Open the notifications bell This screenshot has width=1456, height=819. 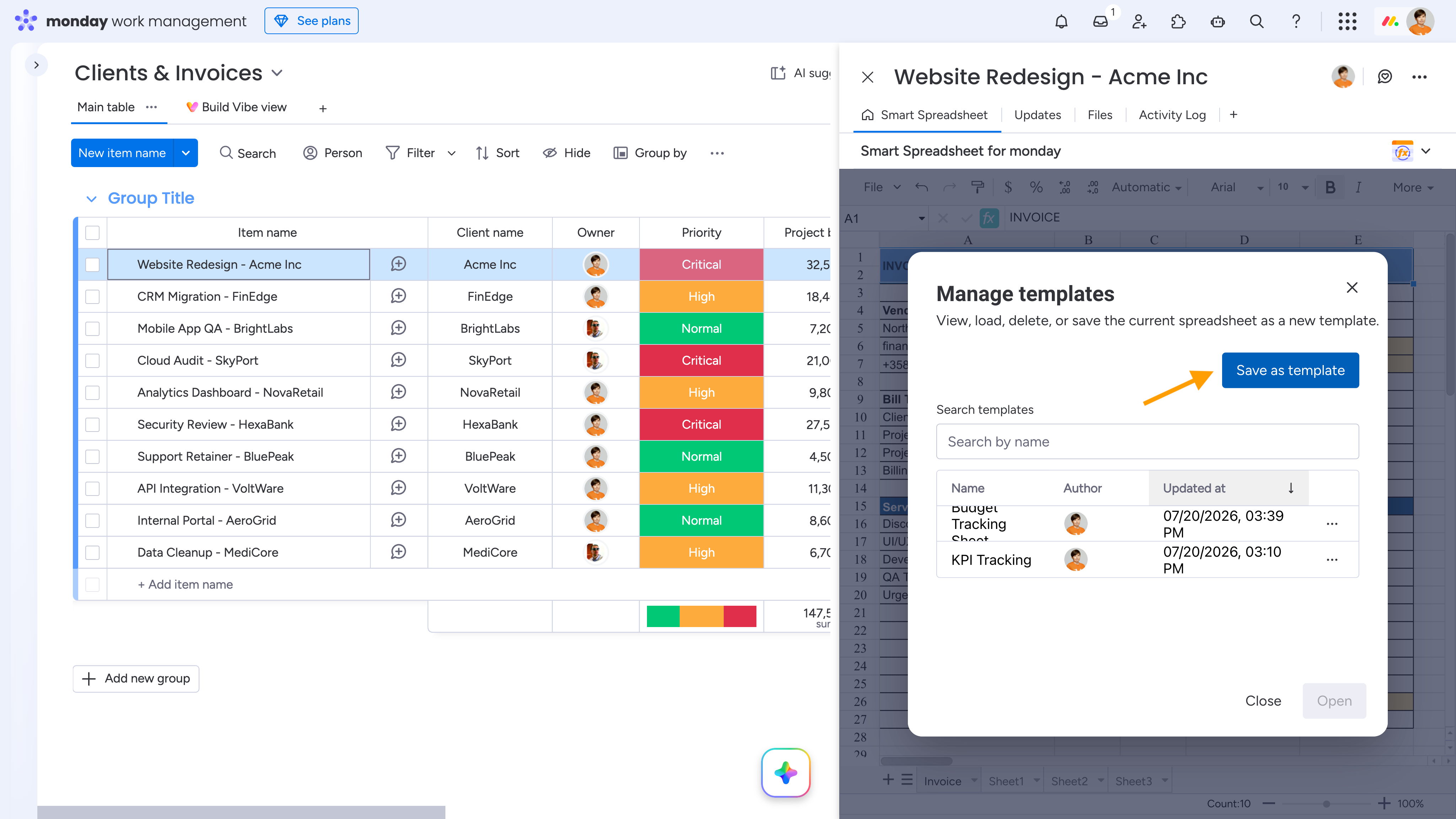pos(1061,21)
